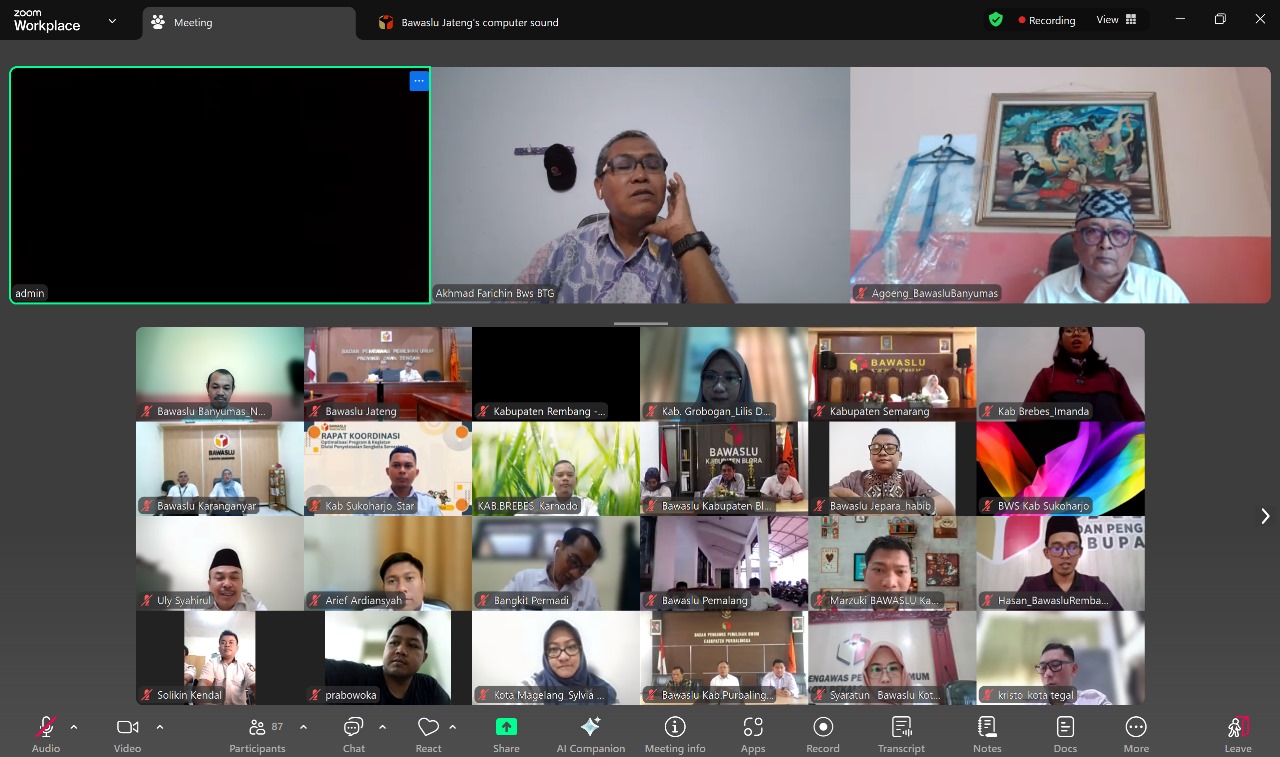Unmute the microphone with Audio button
The height and width of the screenshot is (757, 1280).
pyautogui.click(x=46, y=733)
